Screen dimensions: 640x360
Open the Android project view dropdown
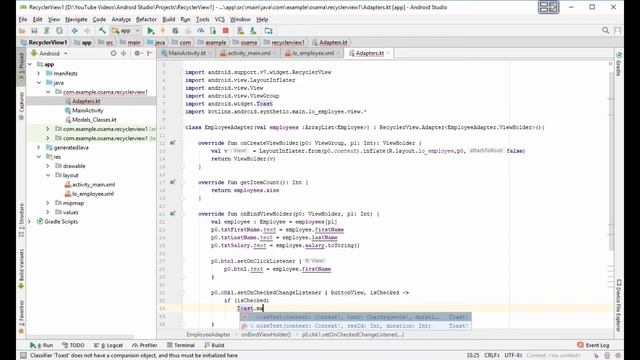coord(49,53)
